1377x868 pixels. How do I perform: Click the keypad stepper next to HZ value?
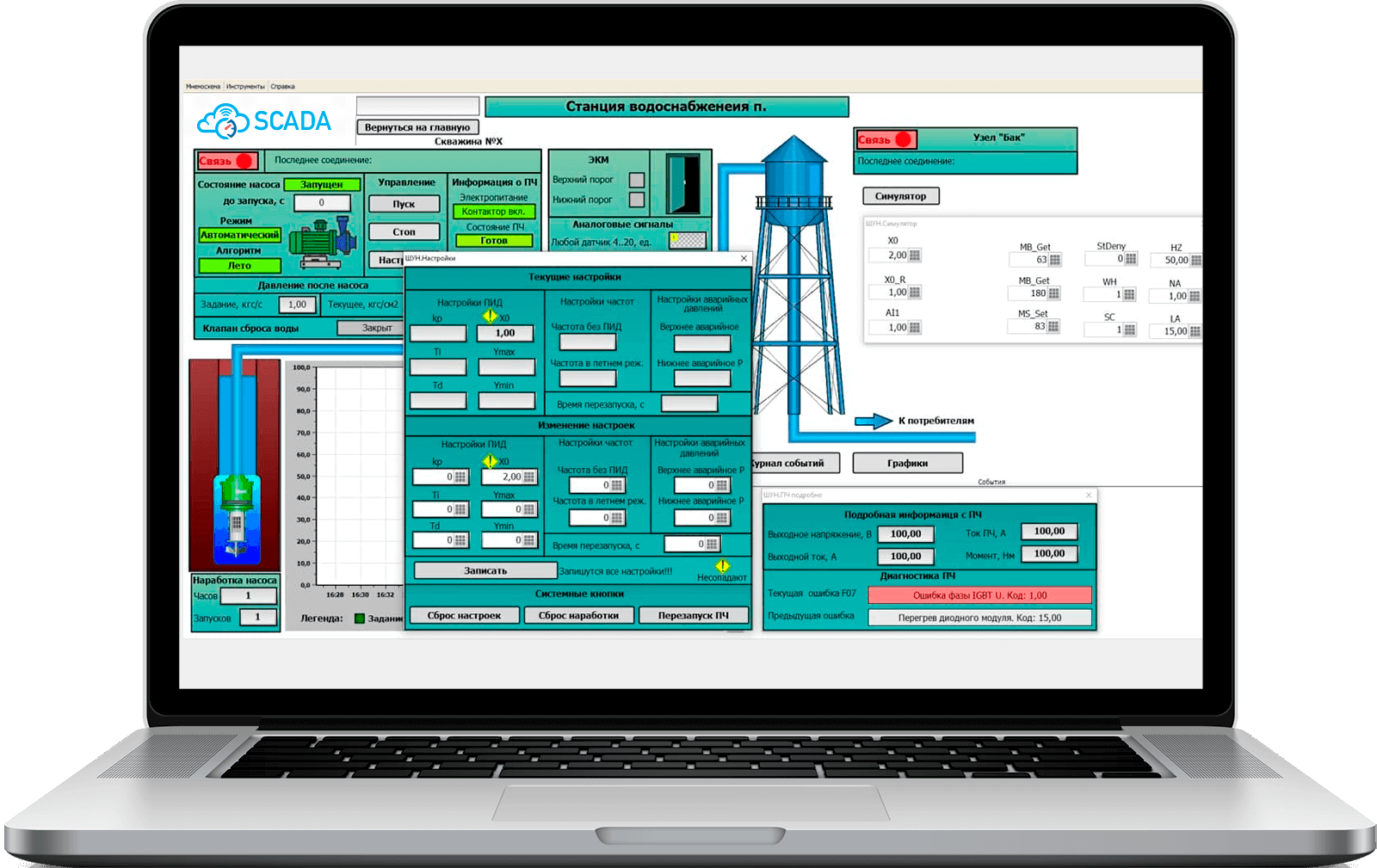pyautogui.click(x=1196, y=260)
